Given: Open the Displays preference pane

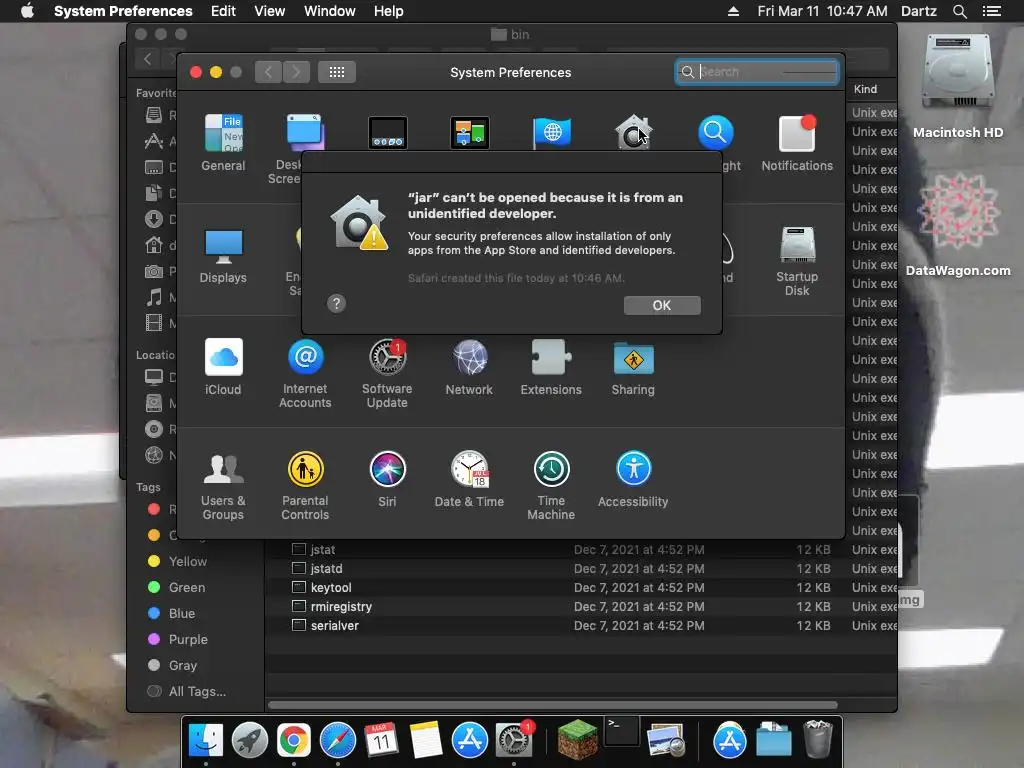Looking at the screenshot, I should click(223, 255).
